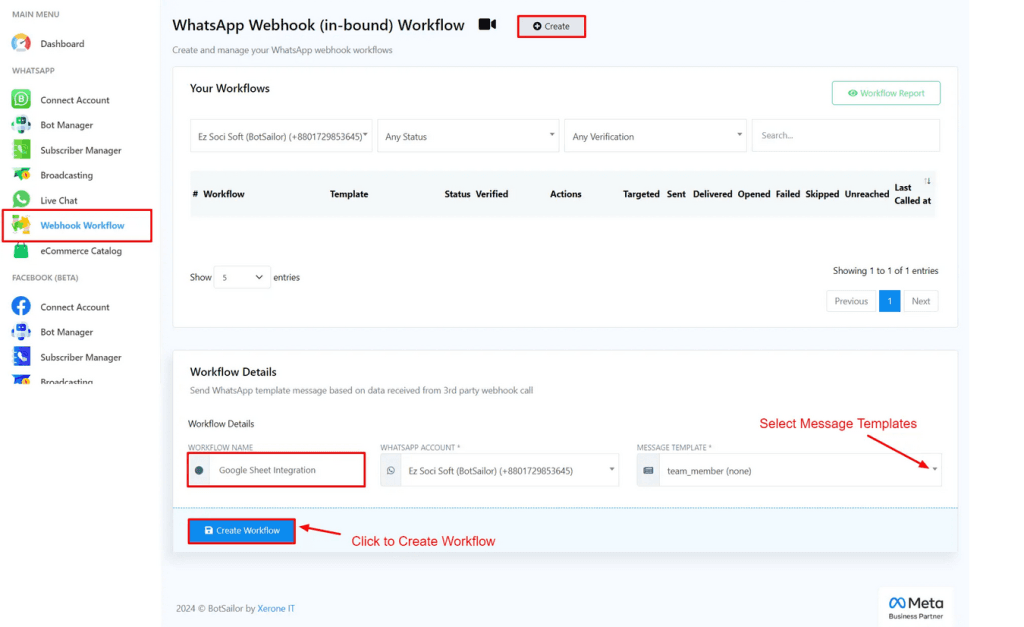Click the eCommerce Catalog bag icon

point(21,251)
